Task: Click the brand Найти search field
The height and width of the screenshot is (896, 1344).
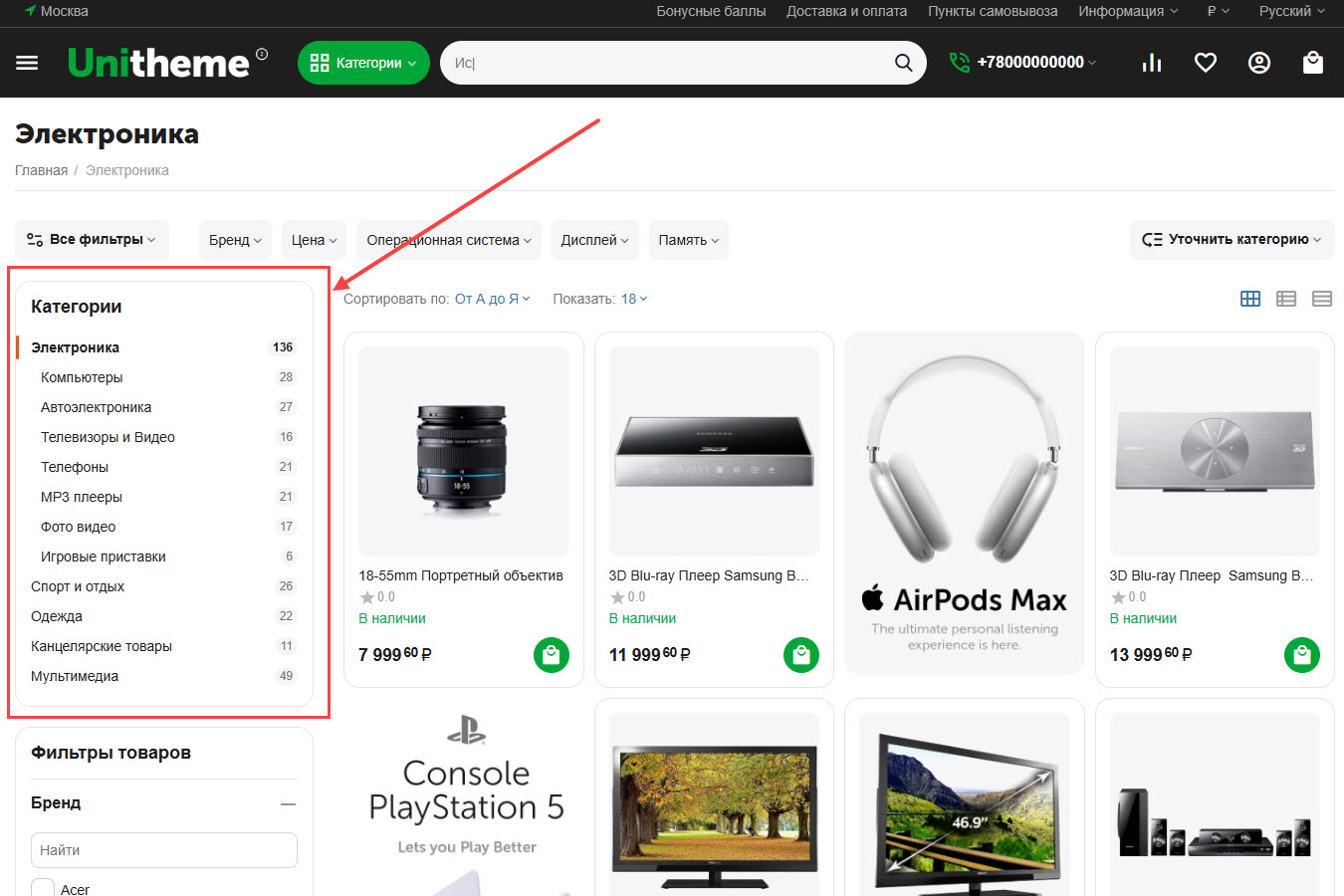Action: [x=164, y=850]
